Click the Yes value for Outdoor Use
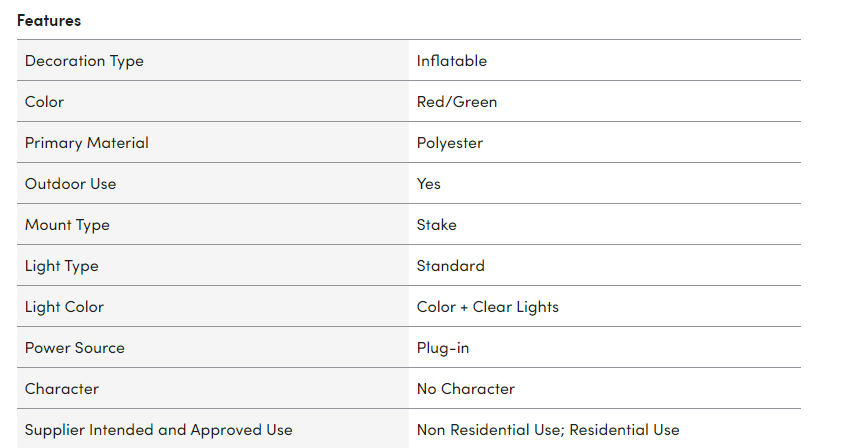Image resolution: width=850 pixels, height=448 pixels. [428, 184]
